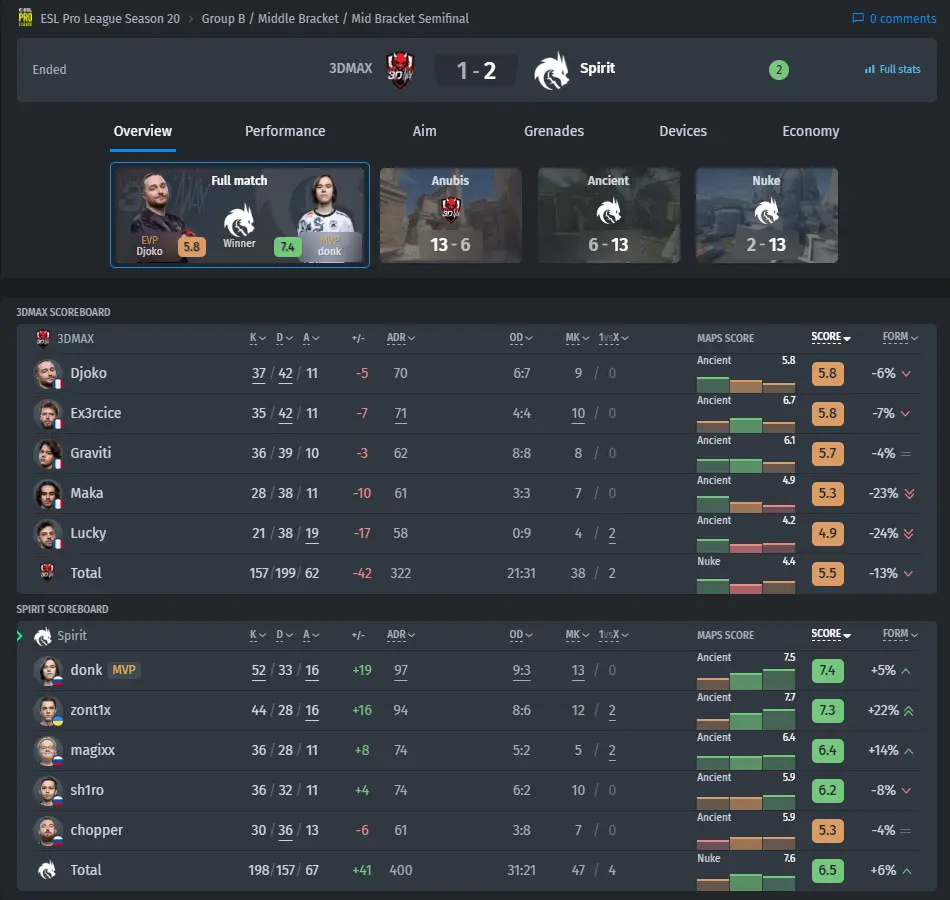Click the ESL Pro League logo icon
The height and width of the screenshot is (900, 950).
[x=25, y=18]
